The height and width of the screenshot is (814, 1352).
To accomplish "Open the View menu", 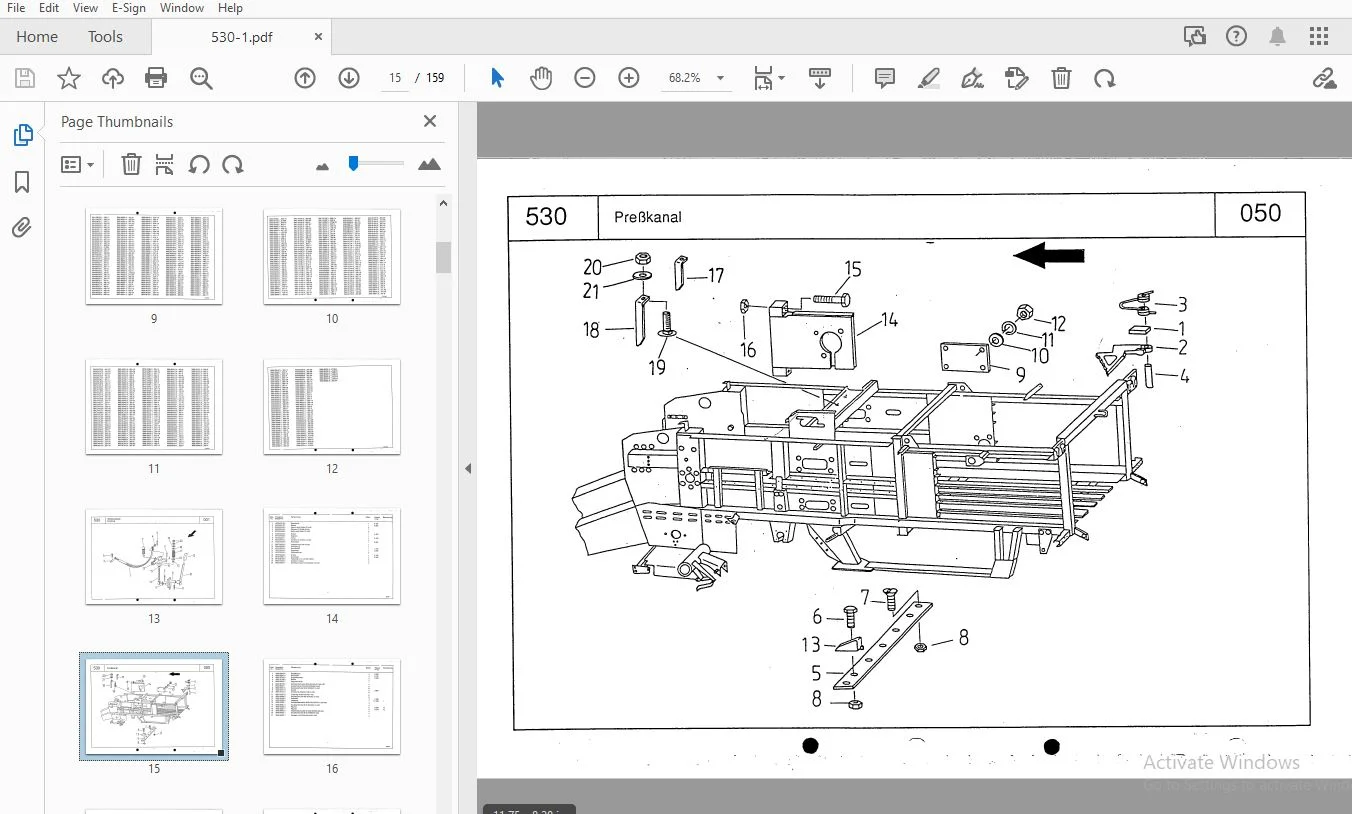I will [x=86, y=8].
